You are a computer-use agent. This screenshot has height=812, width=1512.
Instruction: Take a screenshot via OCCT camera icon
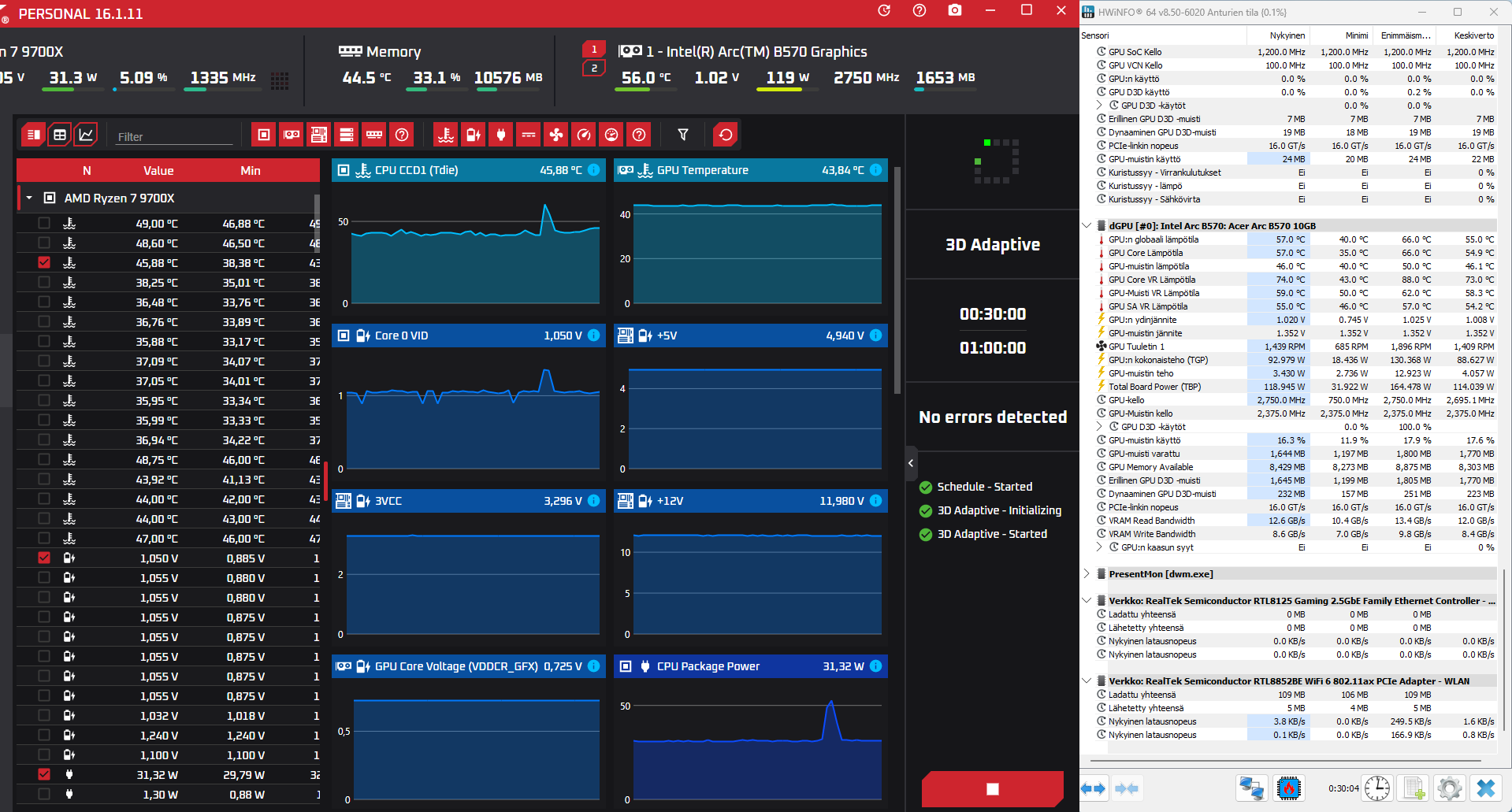pyautogui.click(x=955, y=10)
